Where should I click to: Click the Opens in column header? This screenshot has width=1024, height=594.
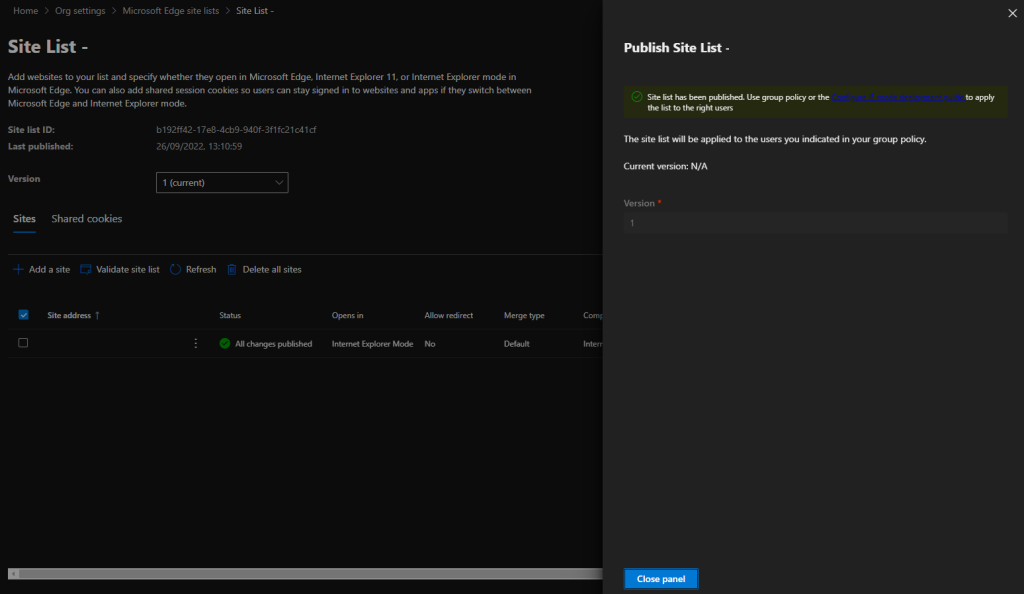[347, 315]
